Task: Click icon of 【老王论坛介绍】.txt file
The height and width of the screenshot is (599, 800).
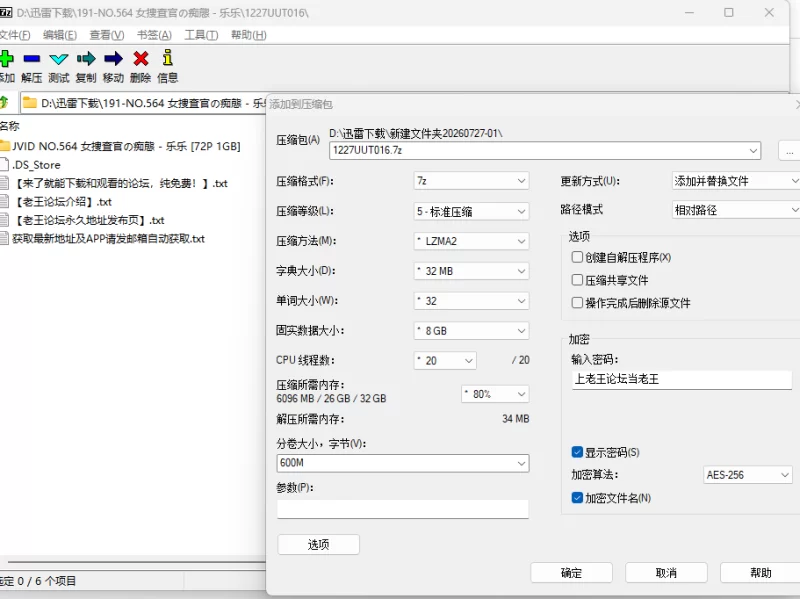Action: click(5, 202)
